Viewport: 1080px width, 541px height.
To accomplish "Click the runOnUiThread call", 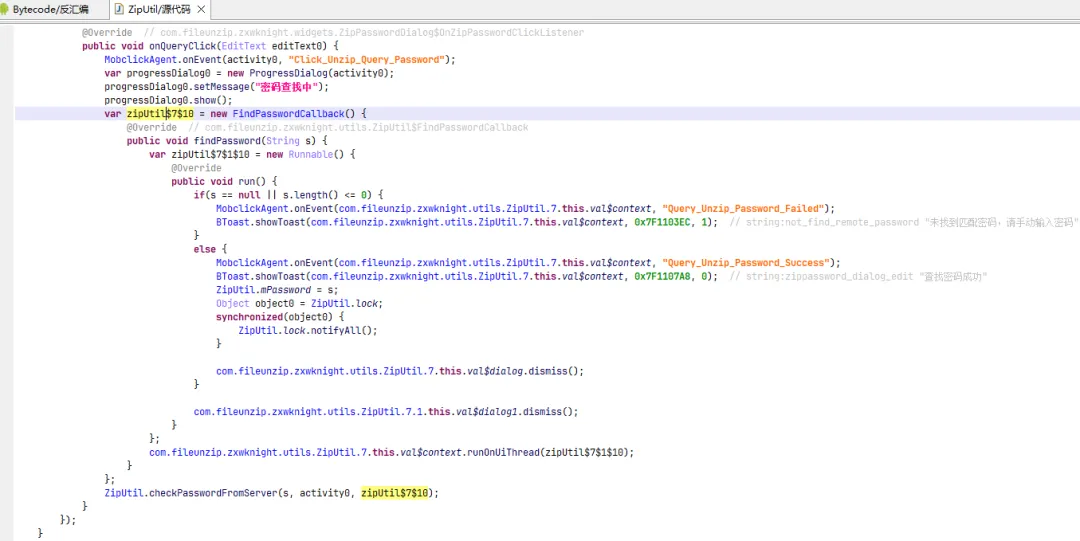I will [x=503, y=453].
